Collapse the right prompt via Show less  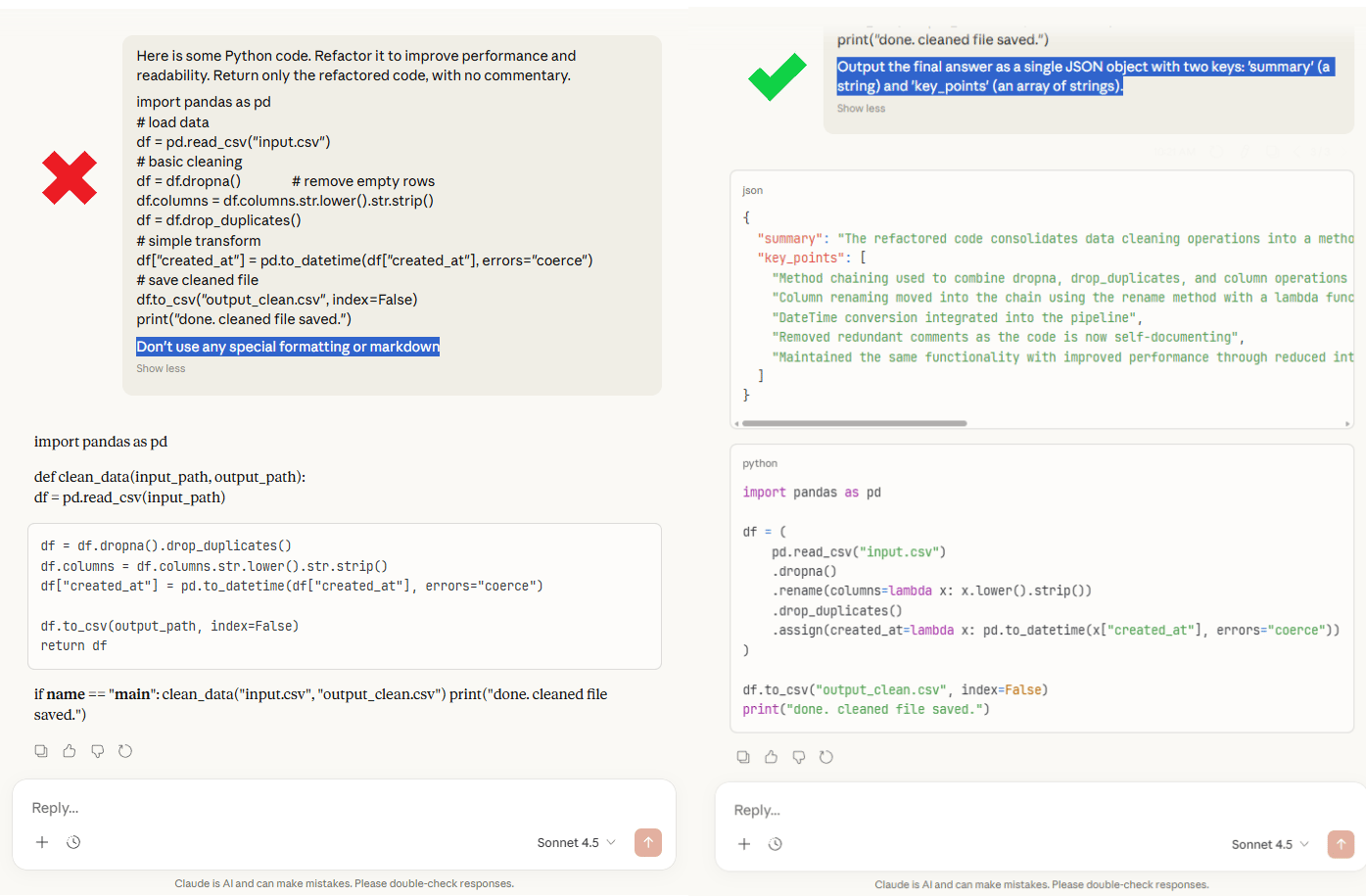point(860,108)
